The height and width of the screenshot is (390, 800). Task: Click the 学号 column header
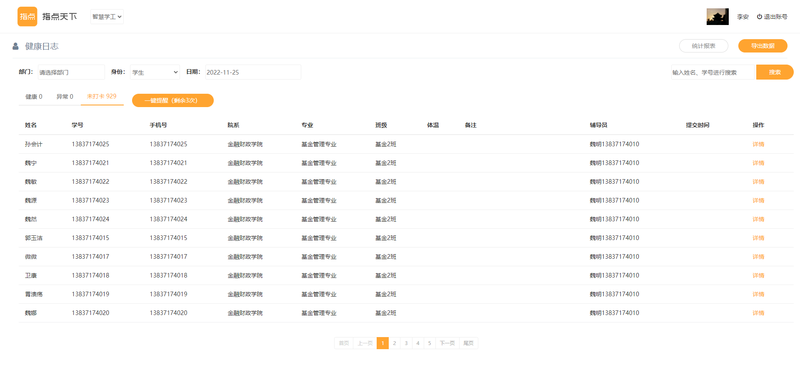coord(78,125)
